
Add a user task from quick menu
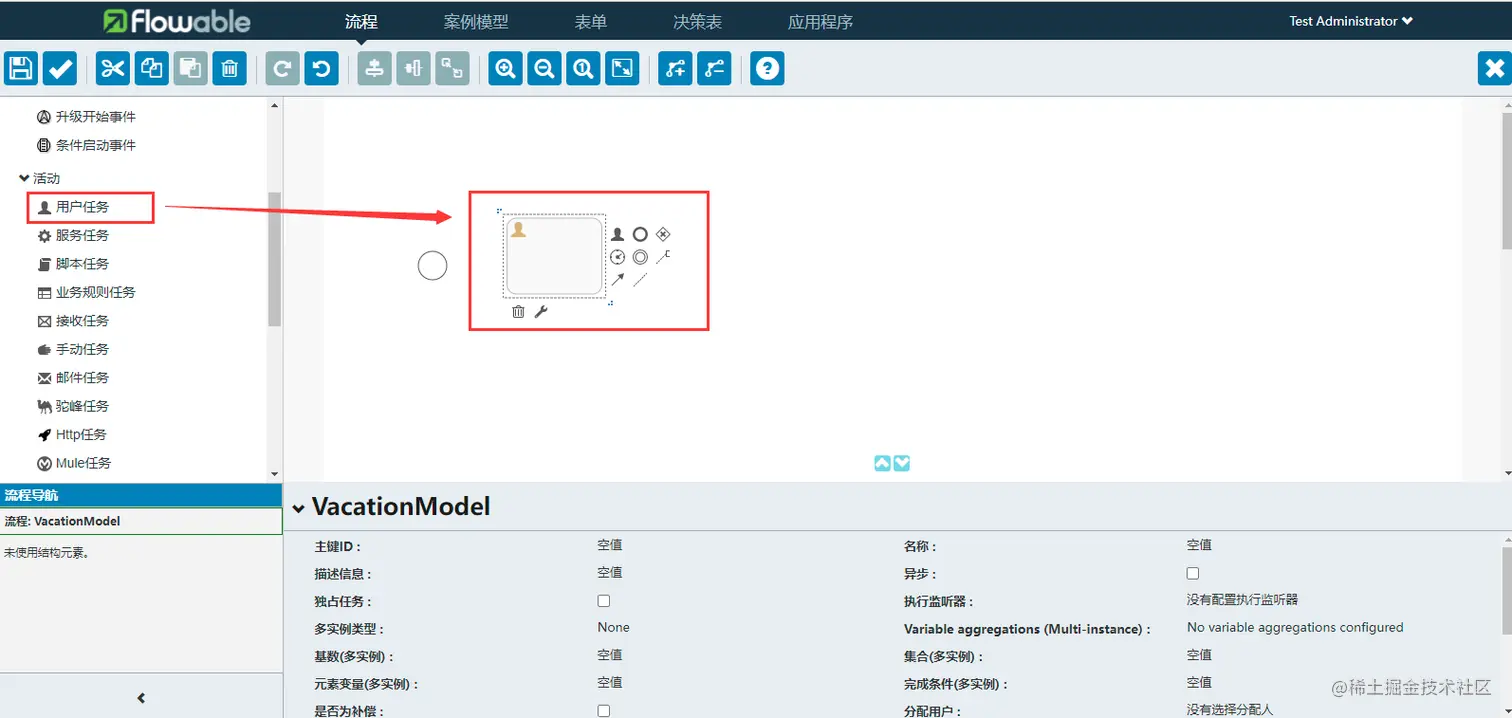tap(617, 234)
